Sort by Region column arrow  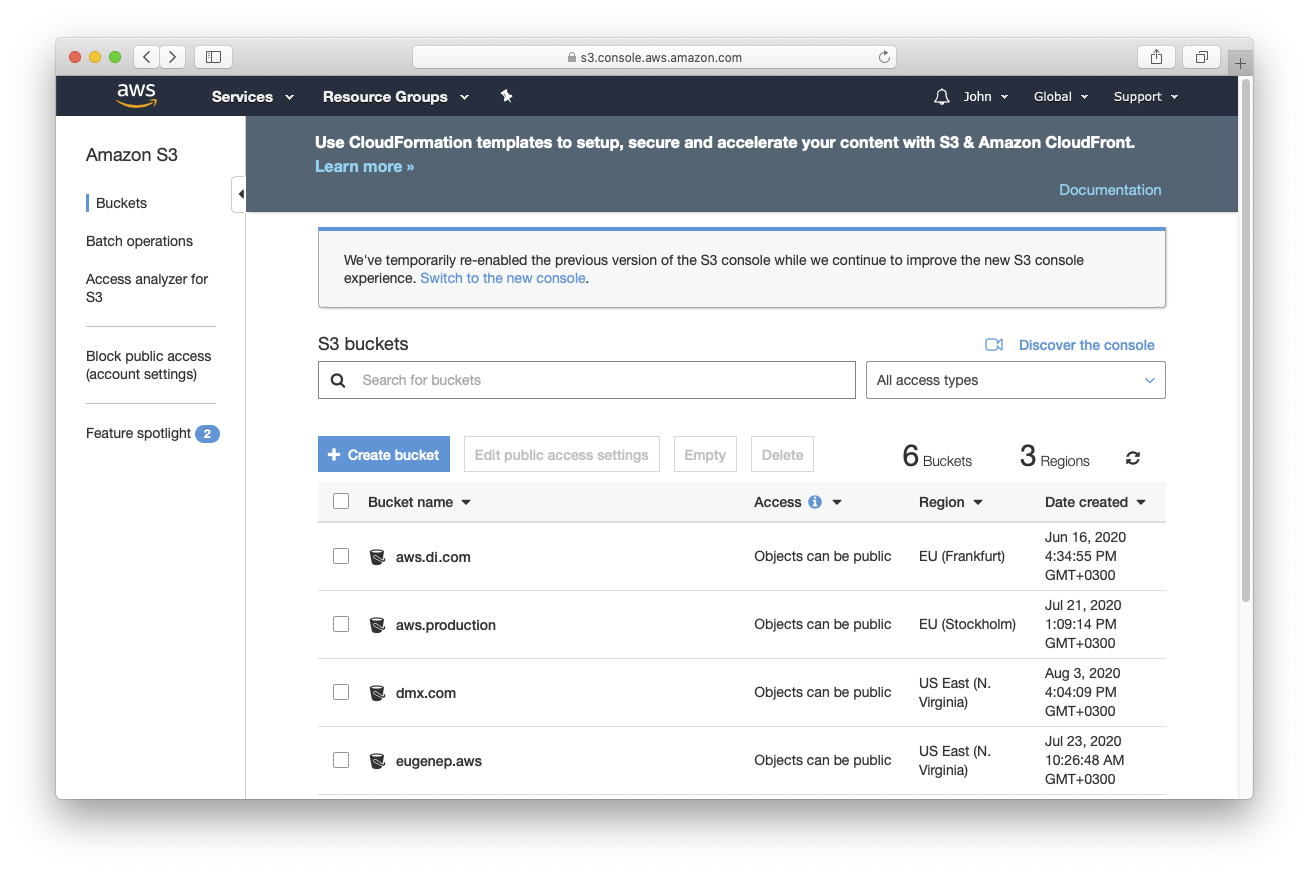tap(978, 503)
